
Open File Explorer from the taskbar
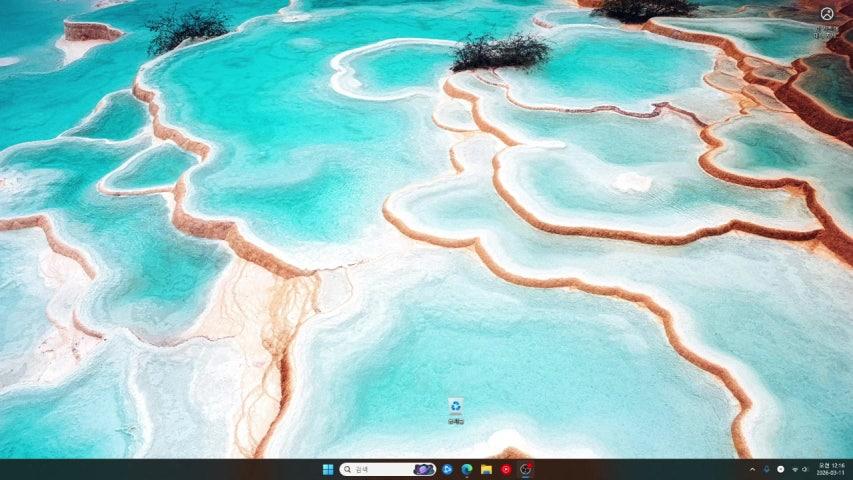point(486,469)
